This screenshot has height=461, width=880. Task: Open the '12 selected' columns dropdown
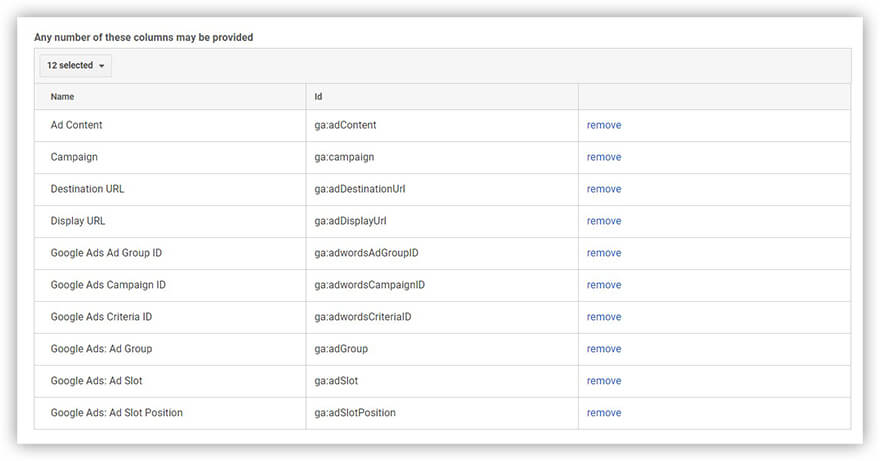(75, 66)
